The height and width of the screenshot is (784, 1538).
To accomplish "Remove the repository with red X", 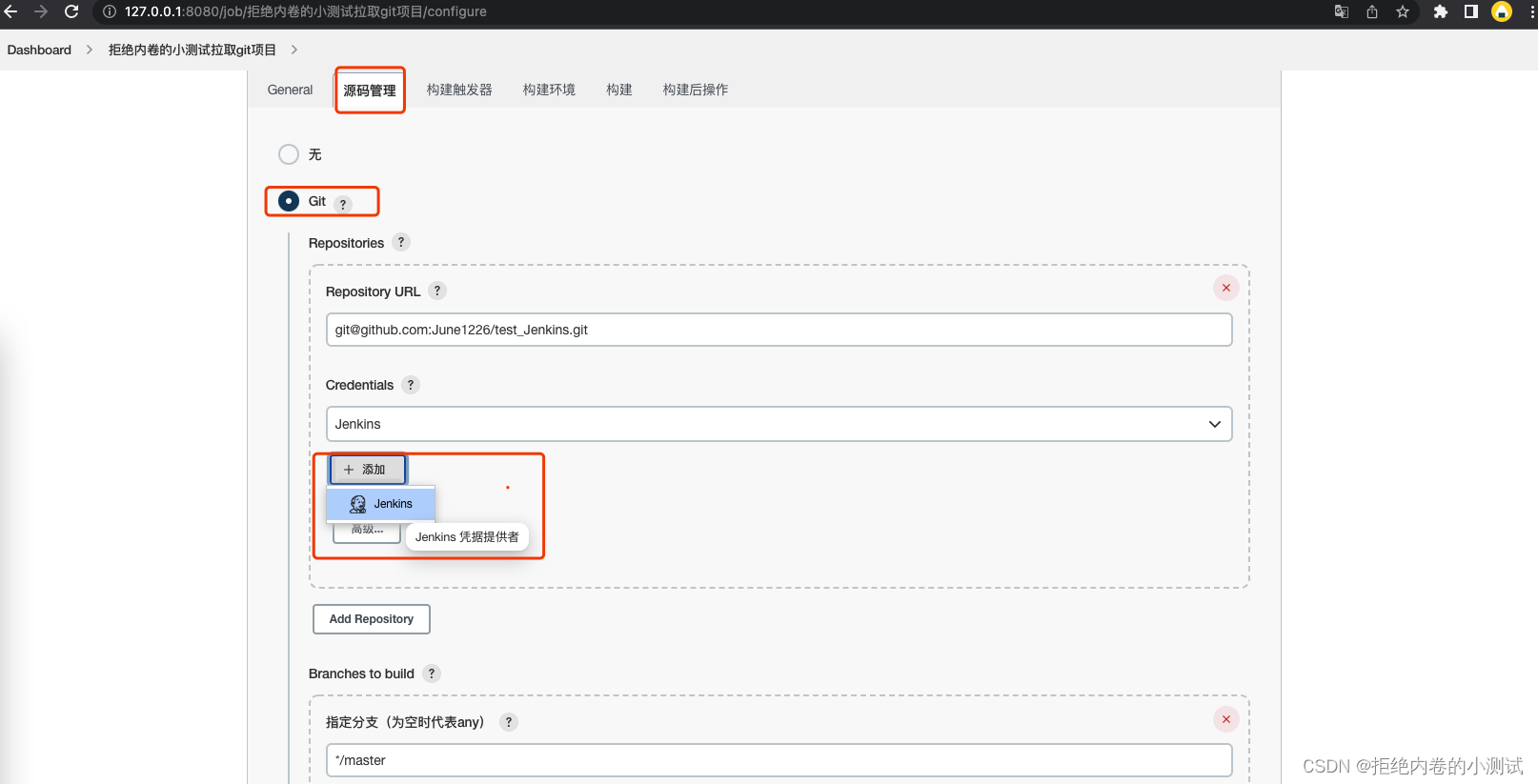I will [x=1226, y=288].
